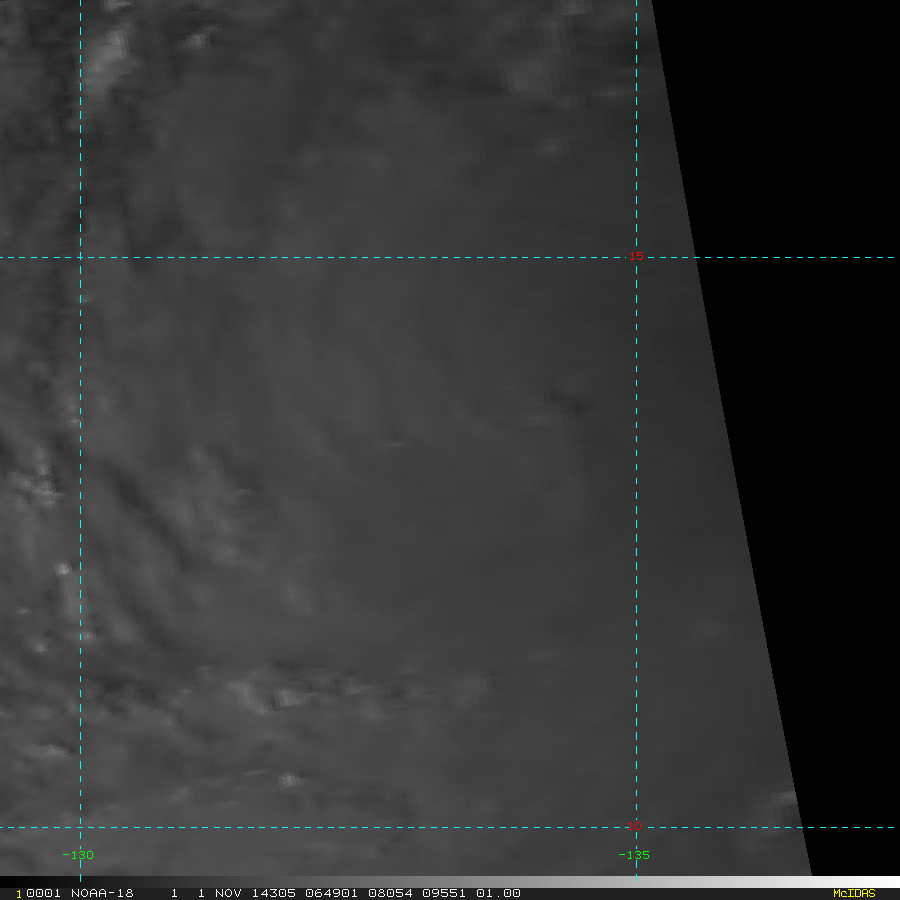Click grid intersection of 15 latitude and -130 longitude

pos(80,258)
